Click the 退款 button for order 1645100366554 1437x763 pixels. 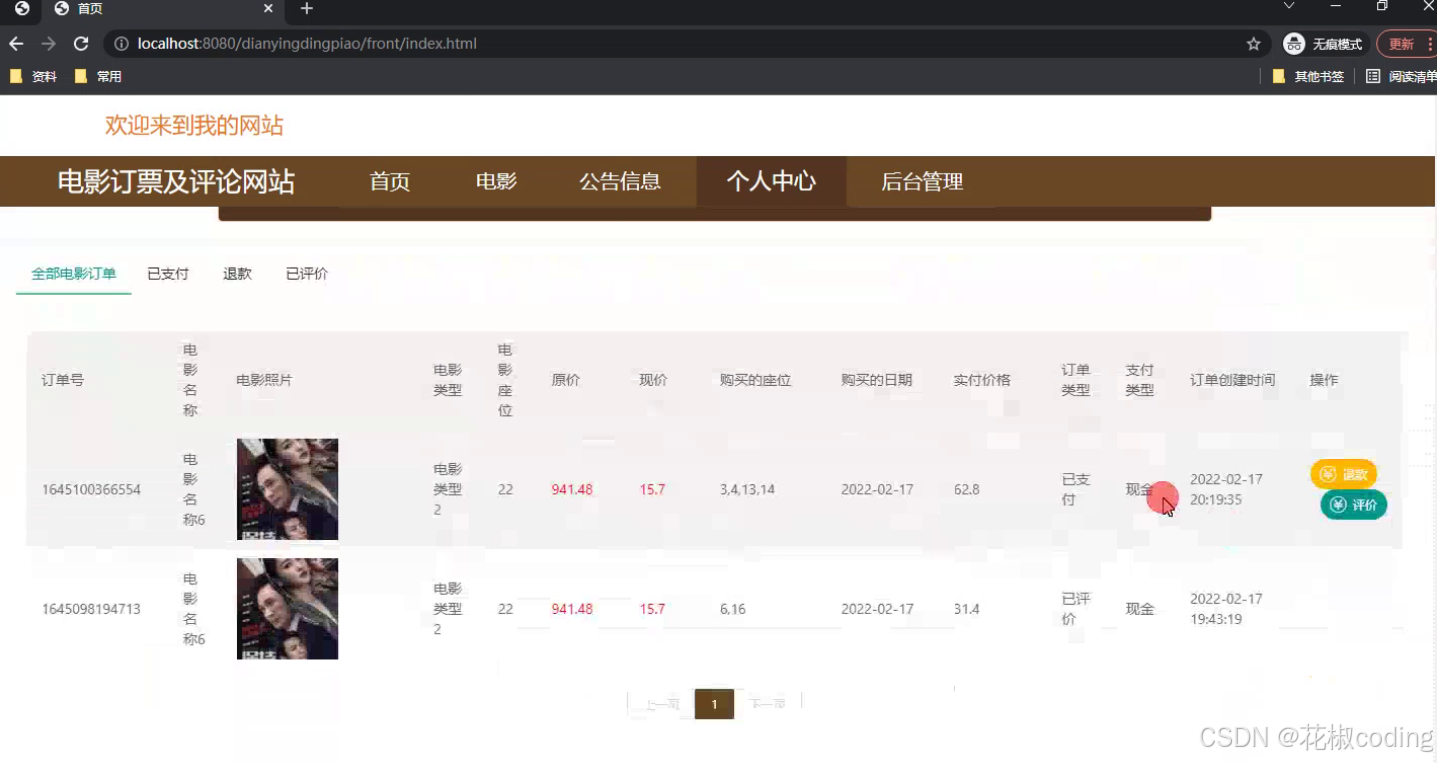pos(1343,474)
